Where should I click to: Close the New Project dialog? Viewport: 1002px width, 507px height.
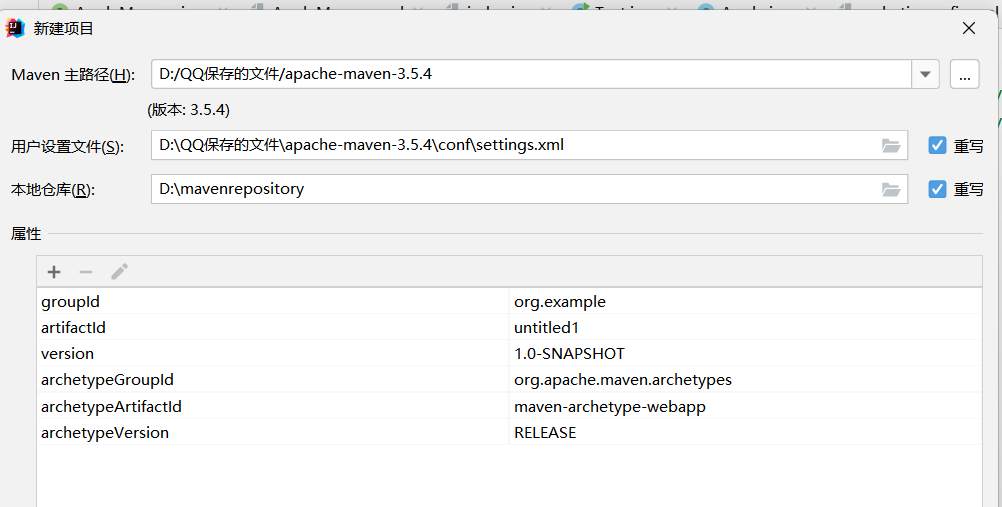point(969,28)
